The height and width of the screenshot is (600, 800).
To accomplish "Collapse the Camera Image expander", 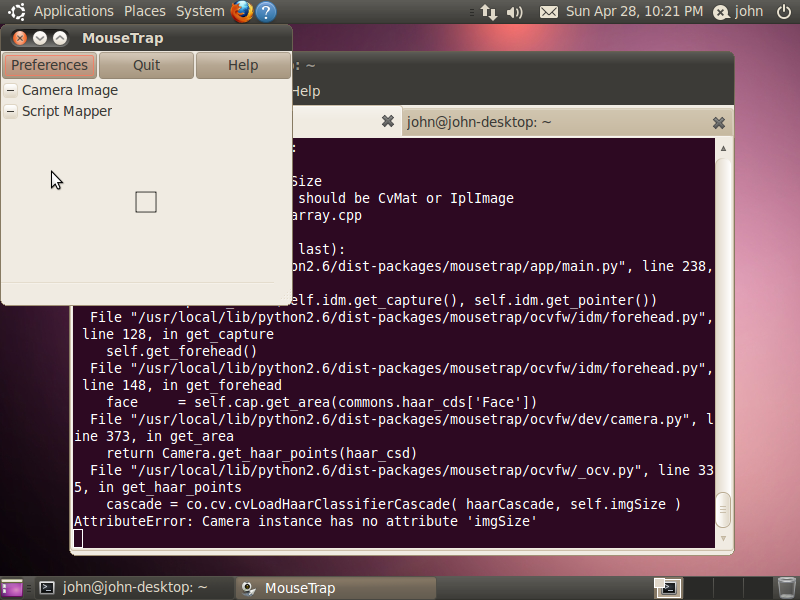I will click(11, 90).
